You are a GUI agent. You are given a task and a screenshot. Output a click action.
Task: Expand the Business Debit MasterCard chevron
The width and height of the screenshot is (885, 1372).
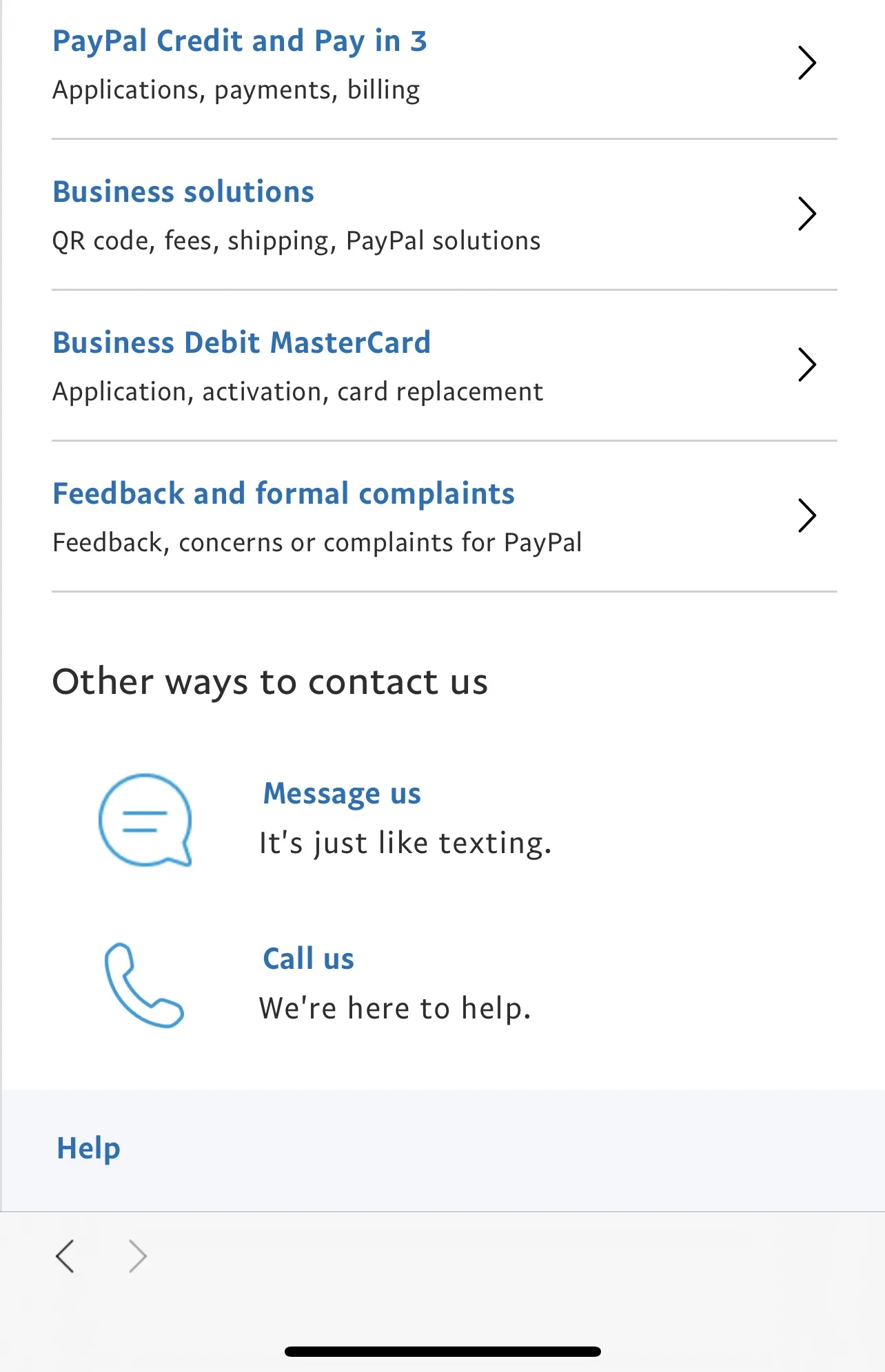point(806,365)
